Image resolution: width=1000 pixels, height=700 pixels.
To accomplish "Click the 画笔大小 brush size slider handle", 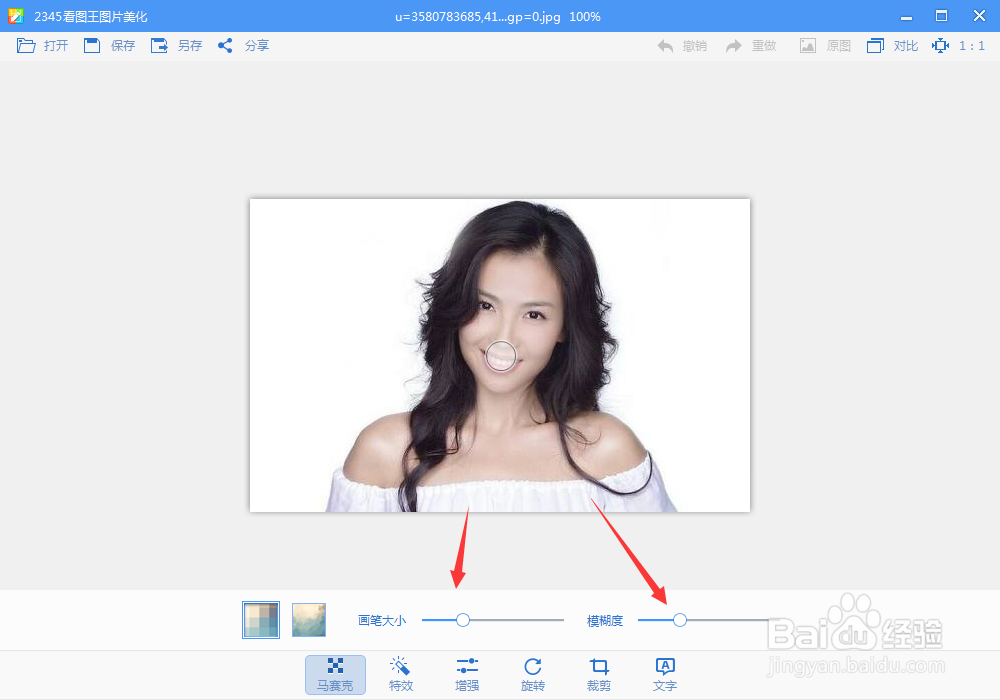I will (463, 620).
